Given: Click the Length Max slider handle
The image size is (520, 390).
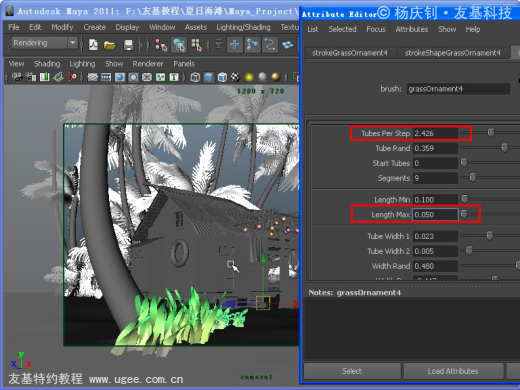Looking at the screenshot, I should pos(464,214).
